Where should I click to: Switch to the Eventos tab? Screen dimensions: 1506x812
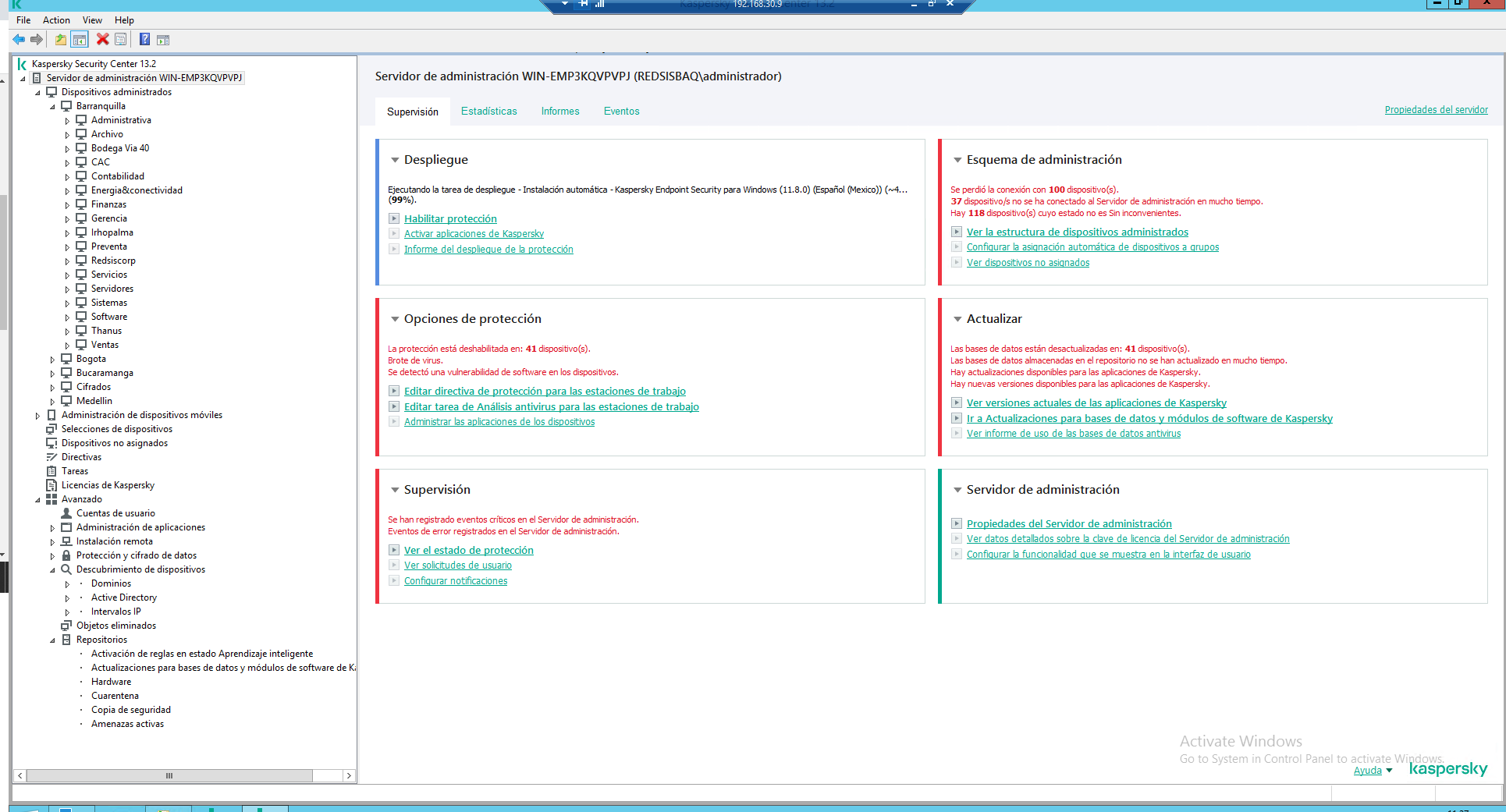(x=622, y=112)
